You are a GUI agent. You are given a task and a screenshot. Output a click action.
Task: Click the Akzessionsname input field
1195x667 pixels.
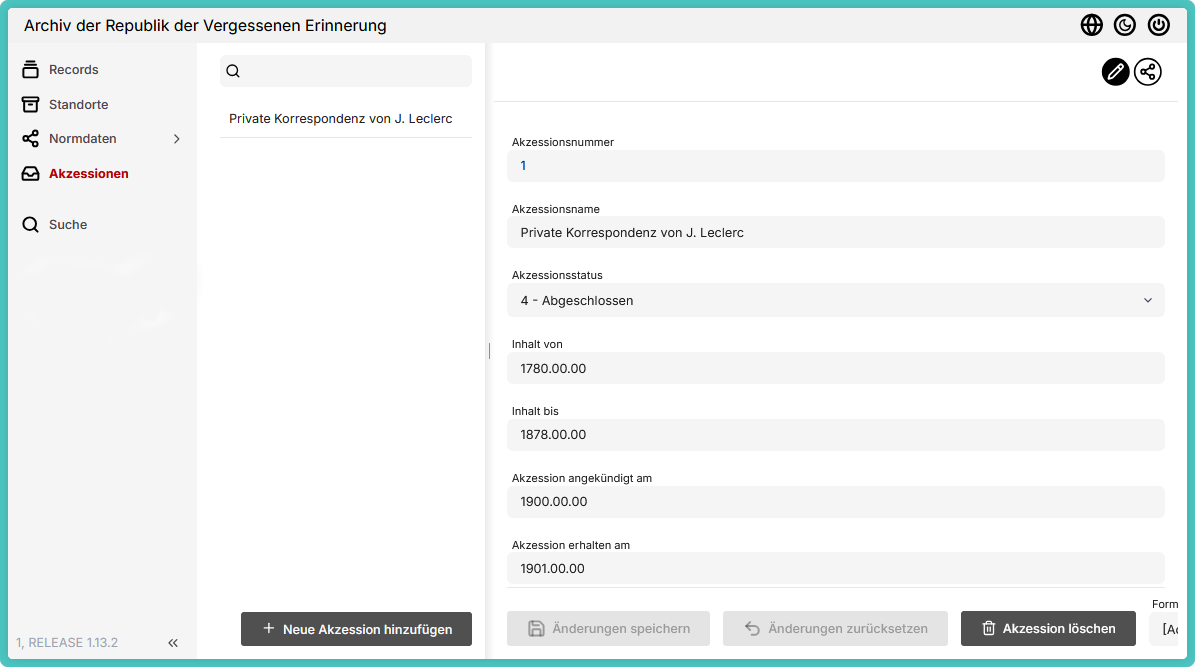click(x=835, y=233)
